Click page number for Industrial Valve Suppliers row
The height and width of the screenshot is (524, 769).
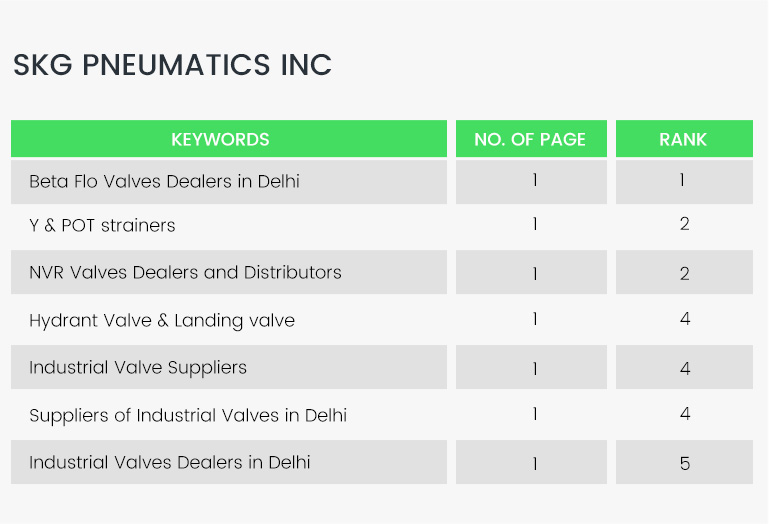click(535, 368)
